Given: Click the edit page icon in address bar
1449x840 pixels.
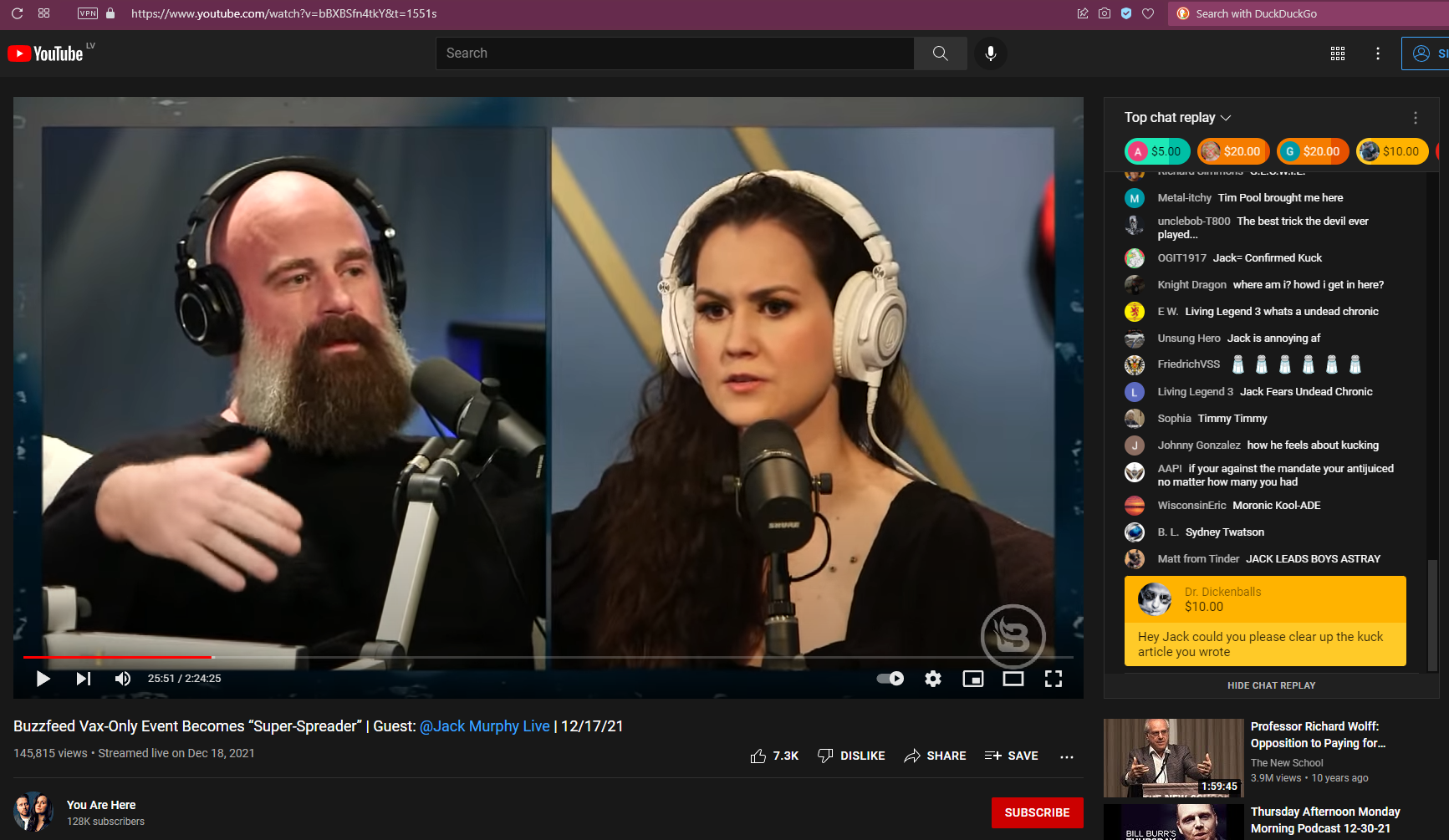Looking at the screenshot, I should coord(1083,13).
